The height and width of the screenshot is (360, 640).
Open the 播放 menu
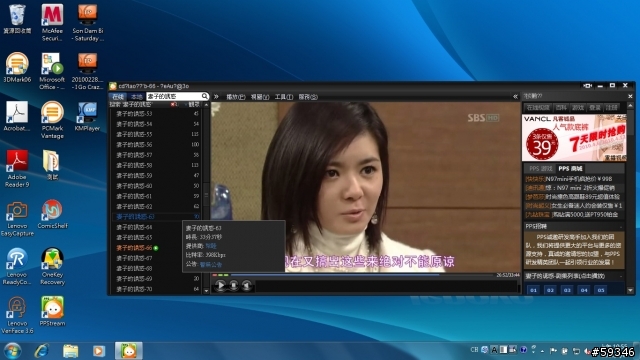pos(236,97)
